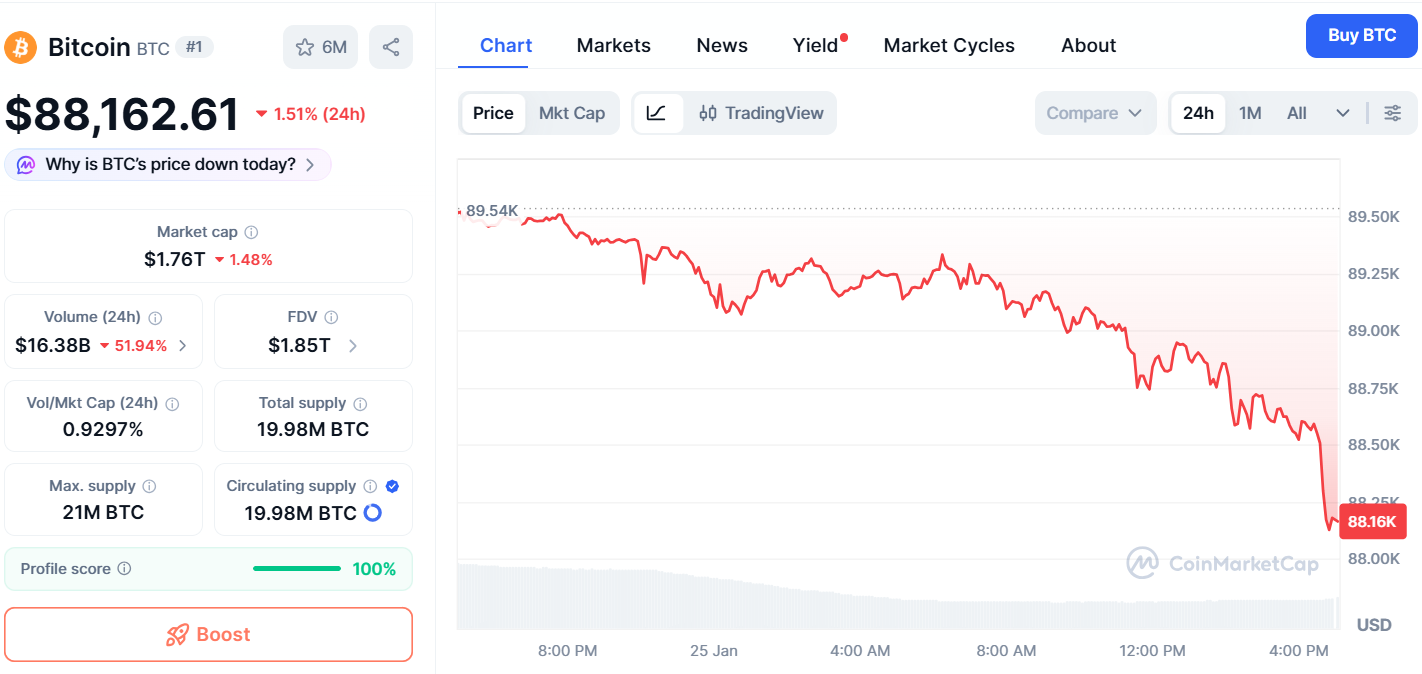Open the Markets tab
The image size is (1422, 674).
613,45
